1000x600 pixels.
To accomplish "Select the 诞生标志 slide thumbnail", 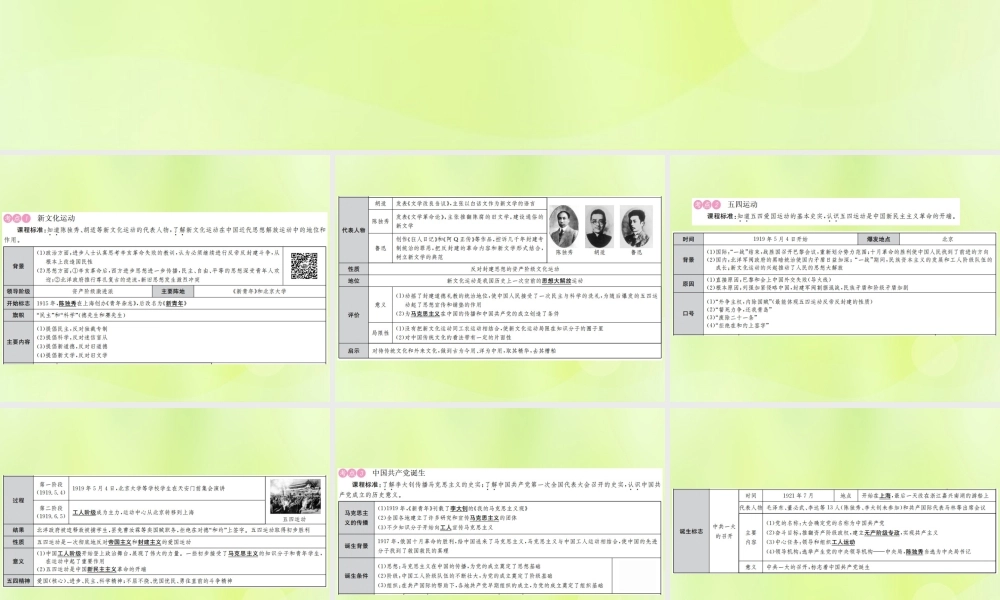I will click(834, 504).
